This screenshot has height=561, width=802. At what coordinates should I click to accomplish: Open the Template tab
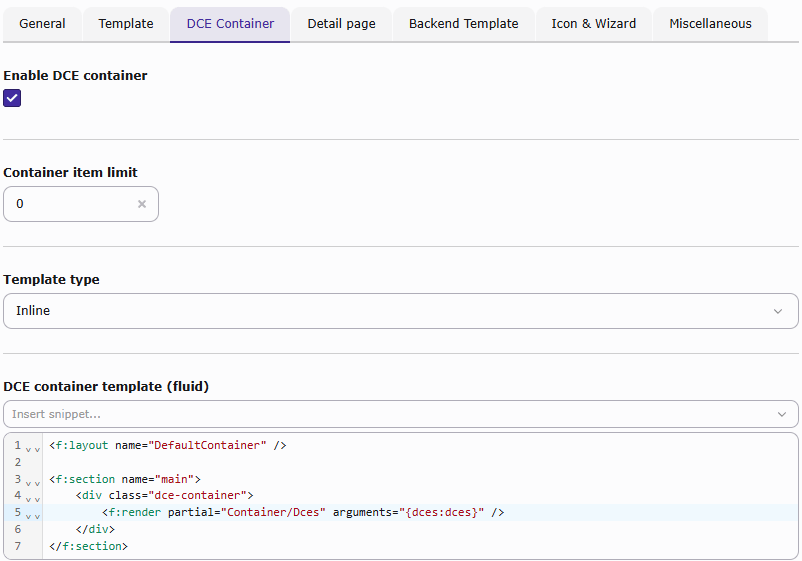point(126,24)
